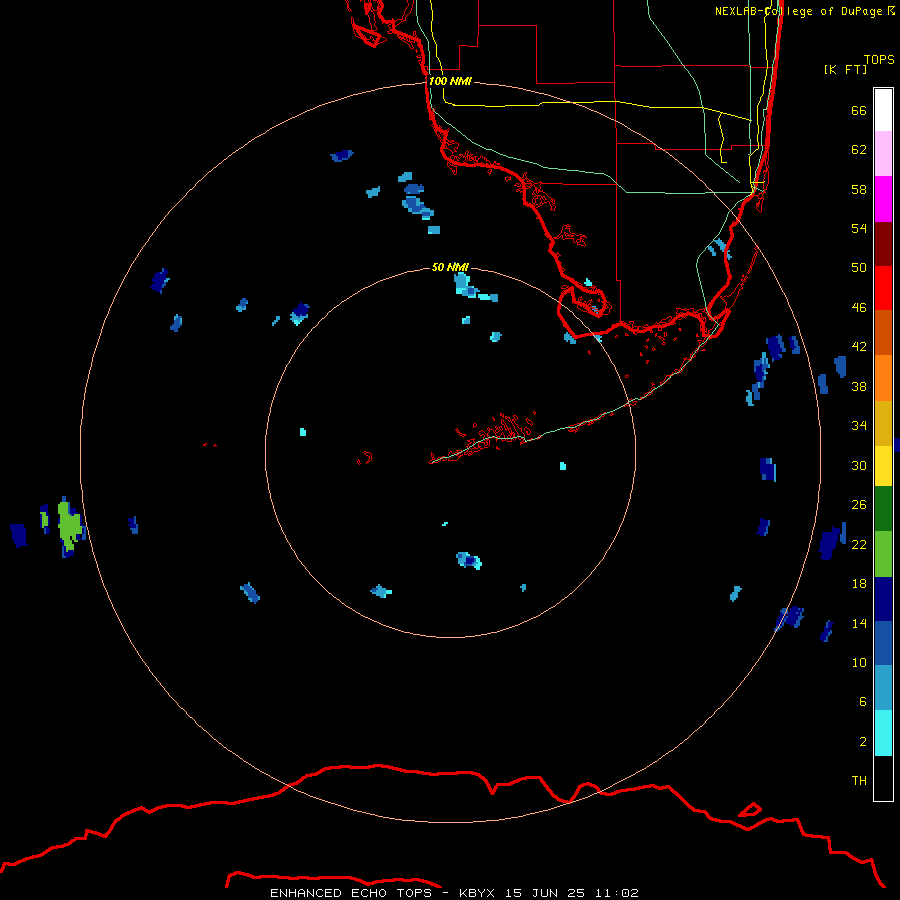Click the navy swatch between 18 and 14
The image size is (900, 900).
883,599
